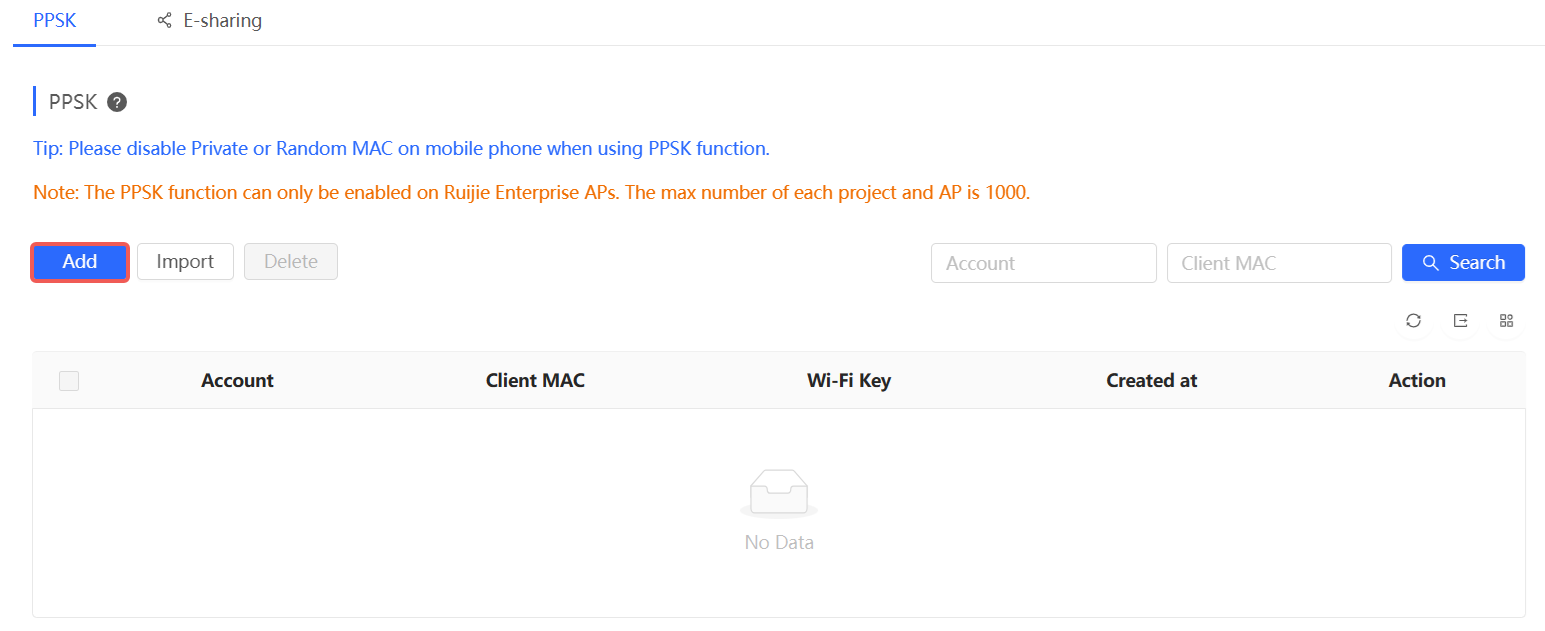Open the column display settings icon

pos(1506,321)
